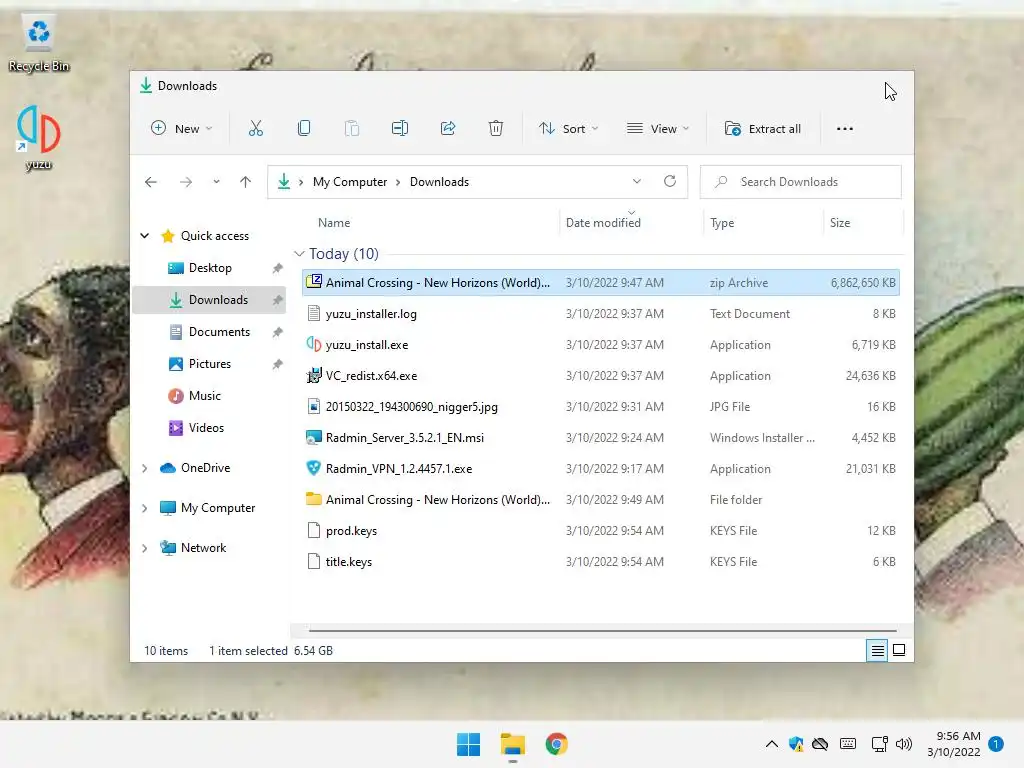Click the Forward navigation arrow

point(186,182)
